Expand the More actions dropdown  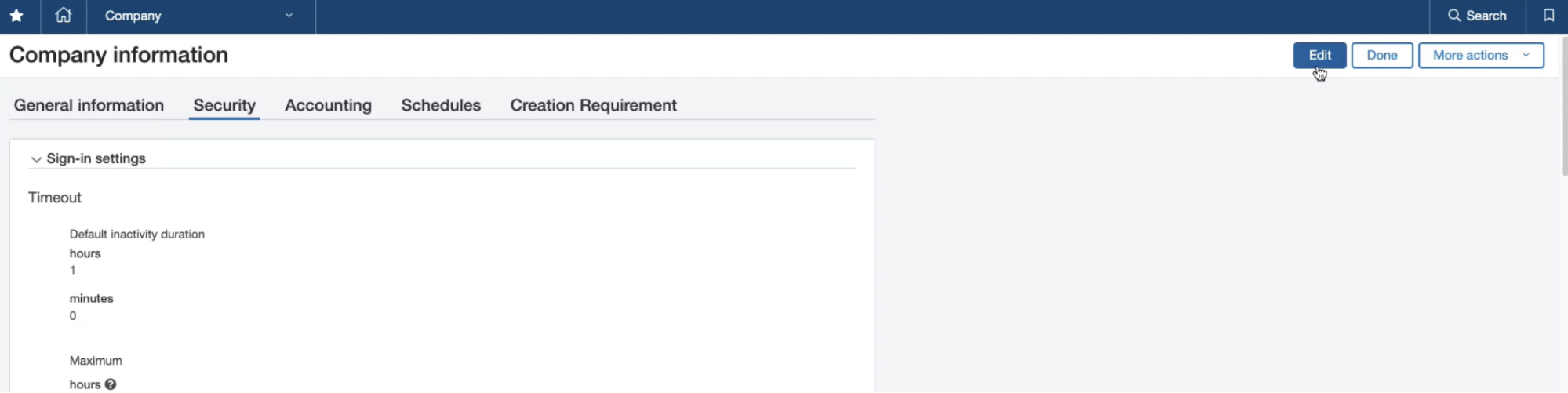tap(1480, 56)
